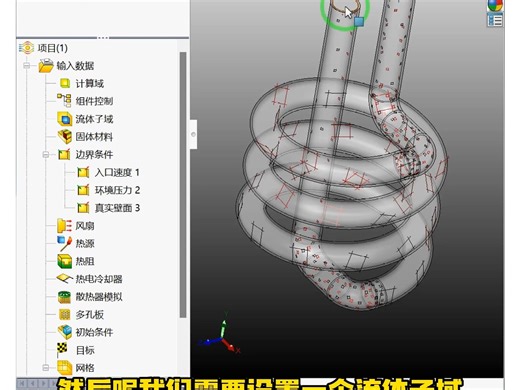Image resolution: width=520 pixels, height=390 pixels.
Task: Toggle the side panel collapse handle
Action: pyautogui.click(x=193, y=134)
